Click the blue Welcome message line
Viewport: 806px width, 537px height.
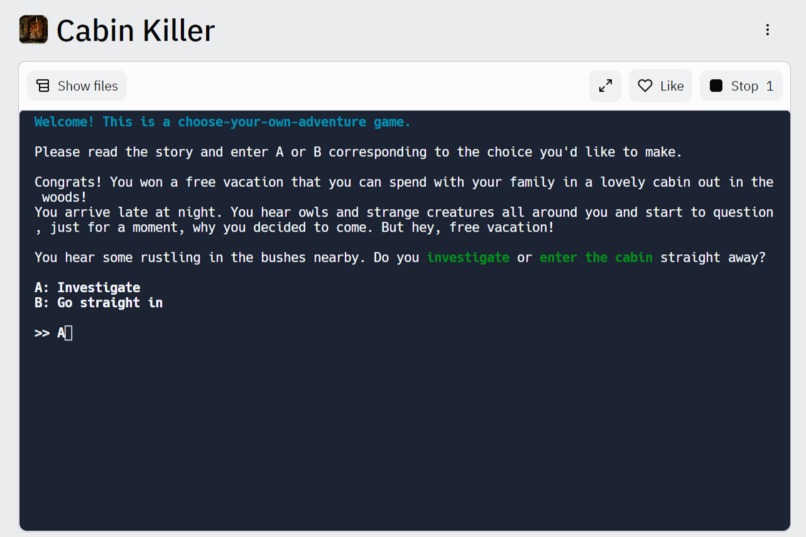pyautogui.click(x=223, y=122)
